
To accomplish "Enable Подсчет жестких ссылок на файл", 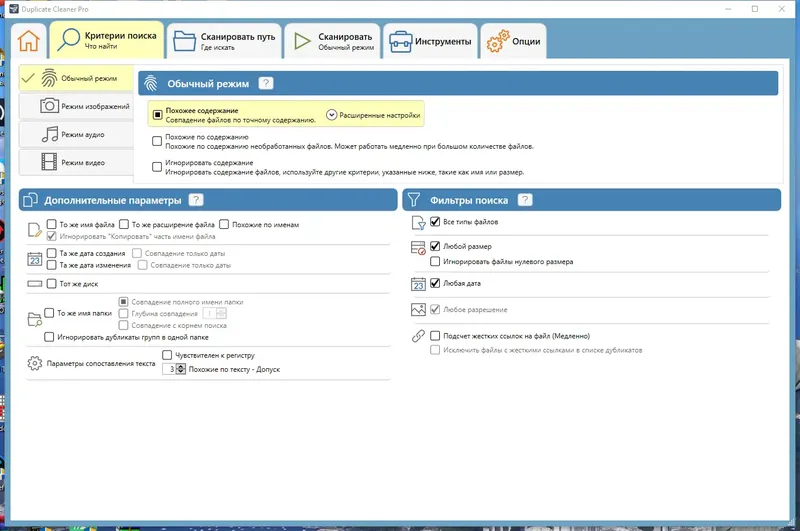I will pyautogui.click(x=435, y=336).
